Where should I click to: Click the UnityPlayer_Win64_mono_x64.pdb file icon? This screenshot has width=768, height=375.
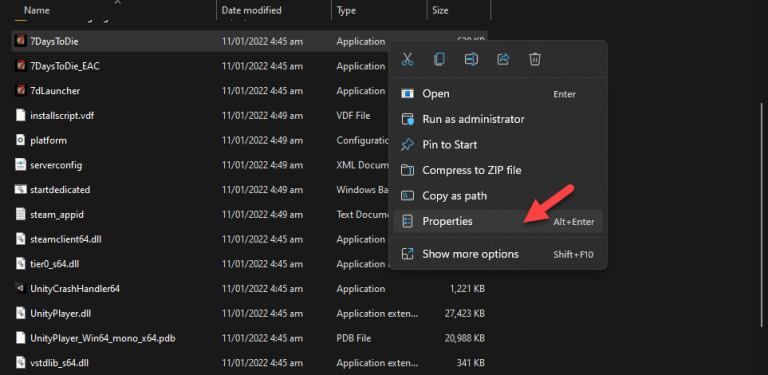pos(21,338)
